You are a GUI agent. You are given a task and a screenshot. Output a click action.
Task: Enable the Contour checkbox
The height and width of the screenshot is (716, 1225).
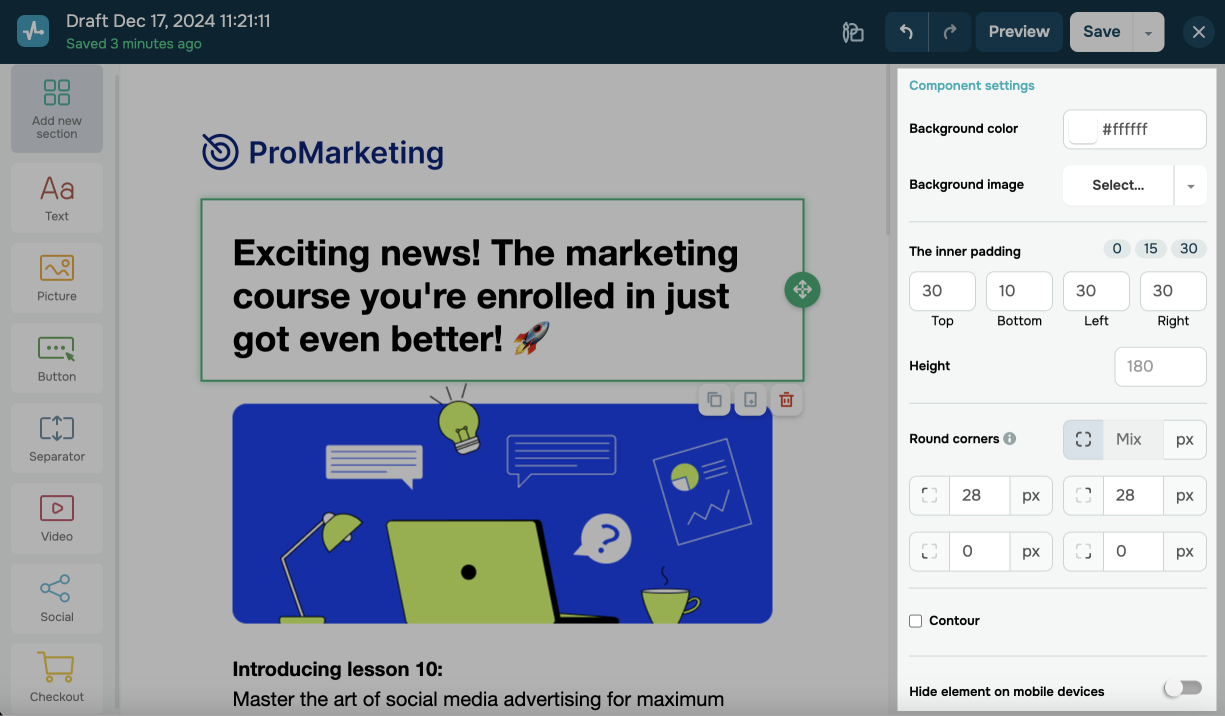(x=915, y=621)
